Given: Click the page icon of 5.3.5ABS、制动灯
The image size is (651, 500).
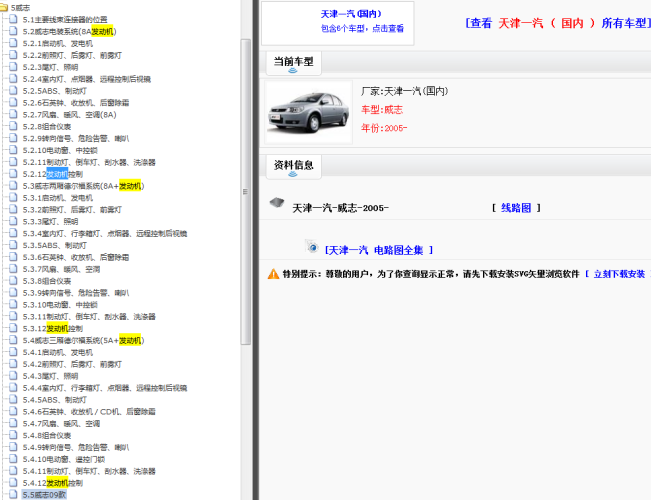Looking at the screenshot, I should (13, 245).
